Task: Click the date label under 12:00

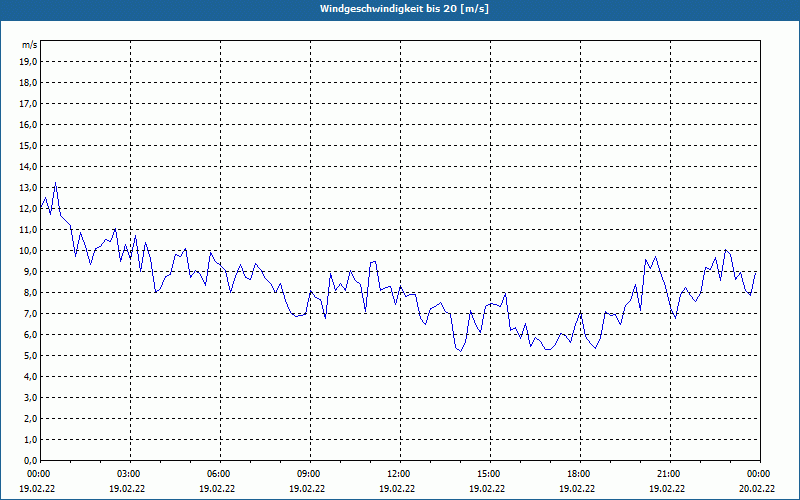Action: pyautogui.click(x=397, y=488)
